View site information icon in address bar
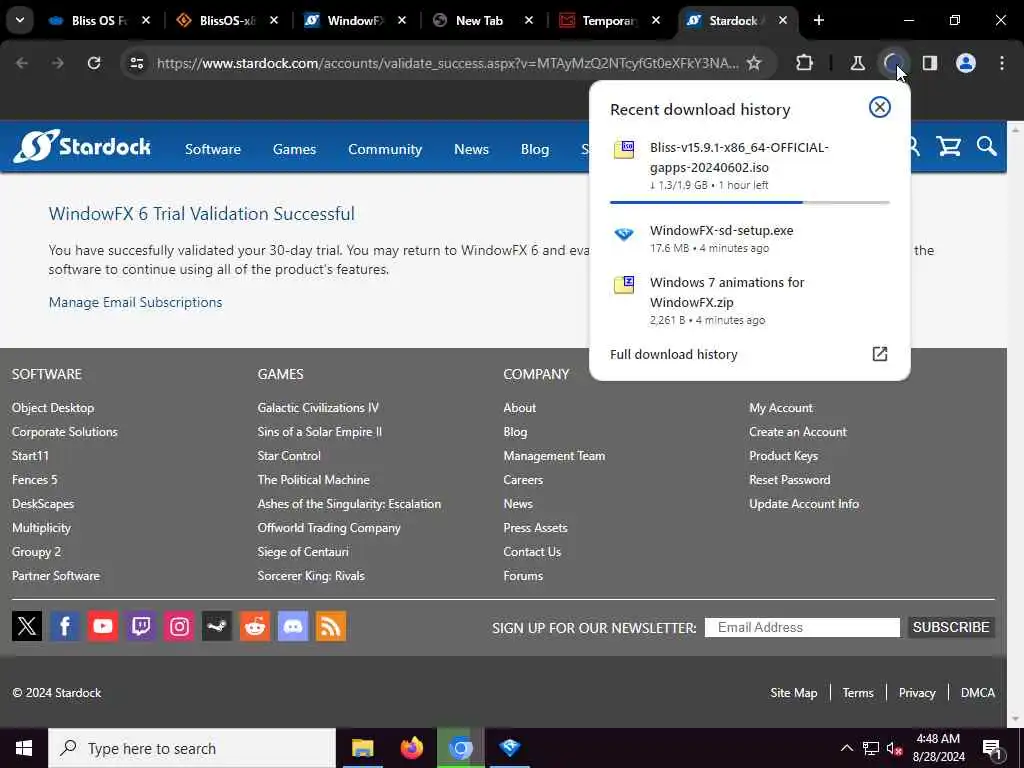Viewport: 1024px width, 768px height. tap(136, 63)
